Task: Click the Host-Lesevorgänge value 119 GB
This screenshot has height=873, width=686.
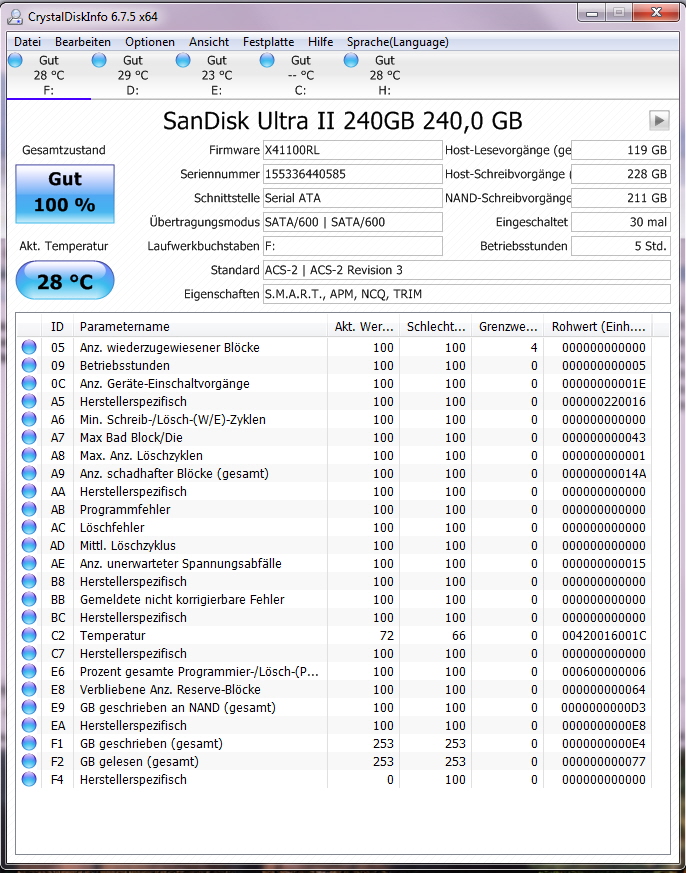Action: tap(621, 150)
